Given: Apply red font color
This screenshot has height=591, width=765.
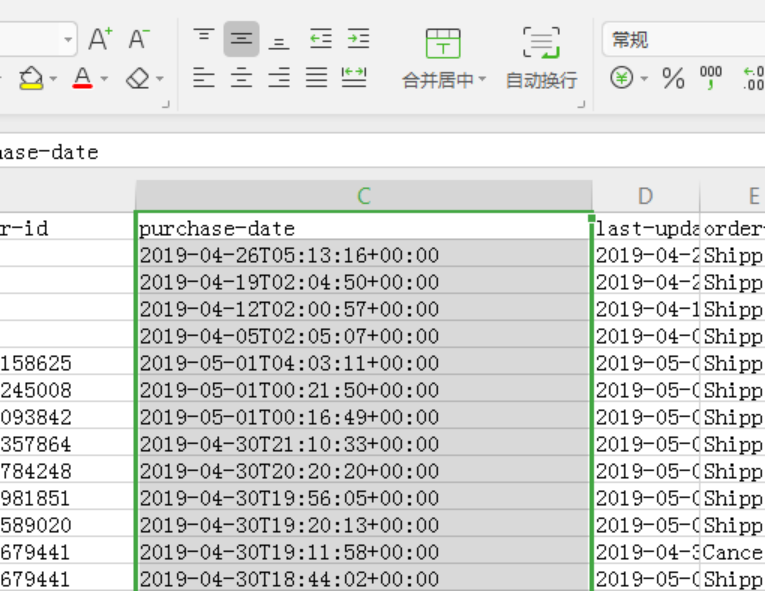Looking at the screenshot, I should pyautogui.click(x=82, y=78).
